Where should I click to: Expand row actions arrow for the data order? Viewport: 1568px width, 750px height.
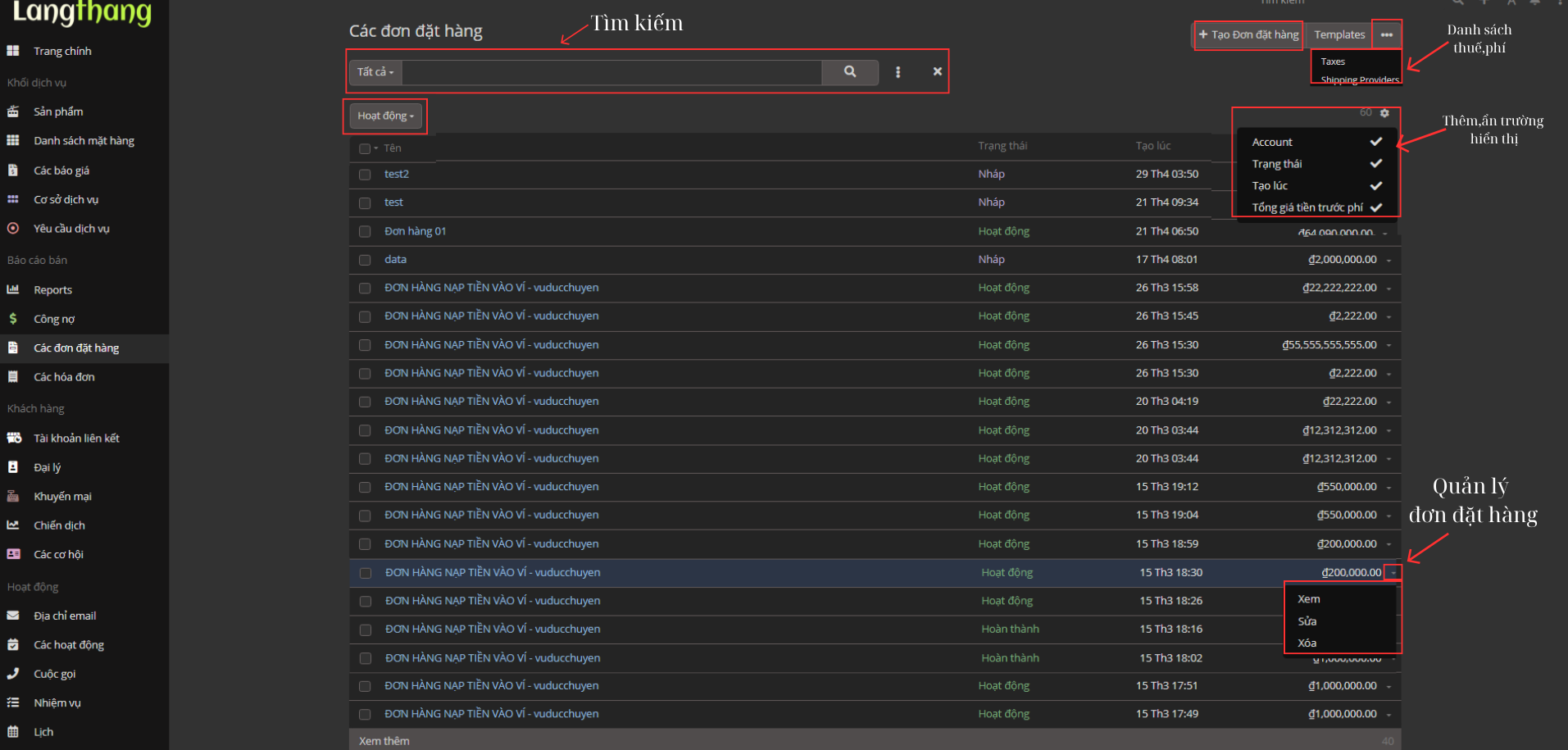pos(1388,261)
